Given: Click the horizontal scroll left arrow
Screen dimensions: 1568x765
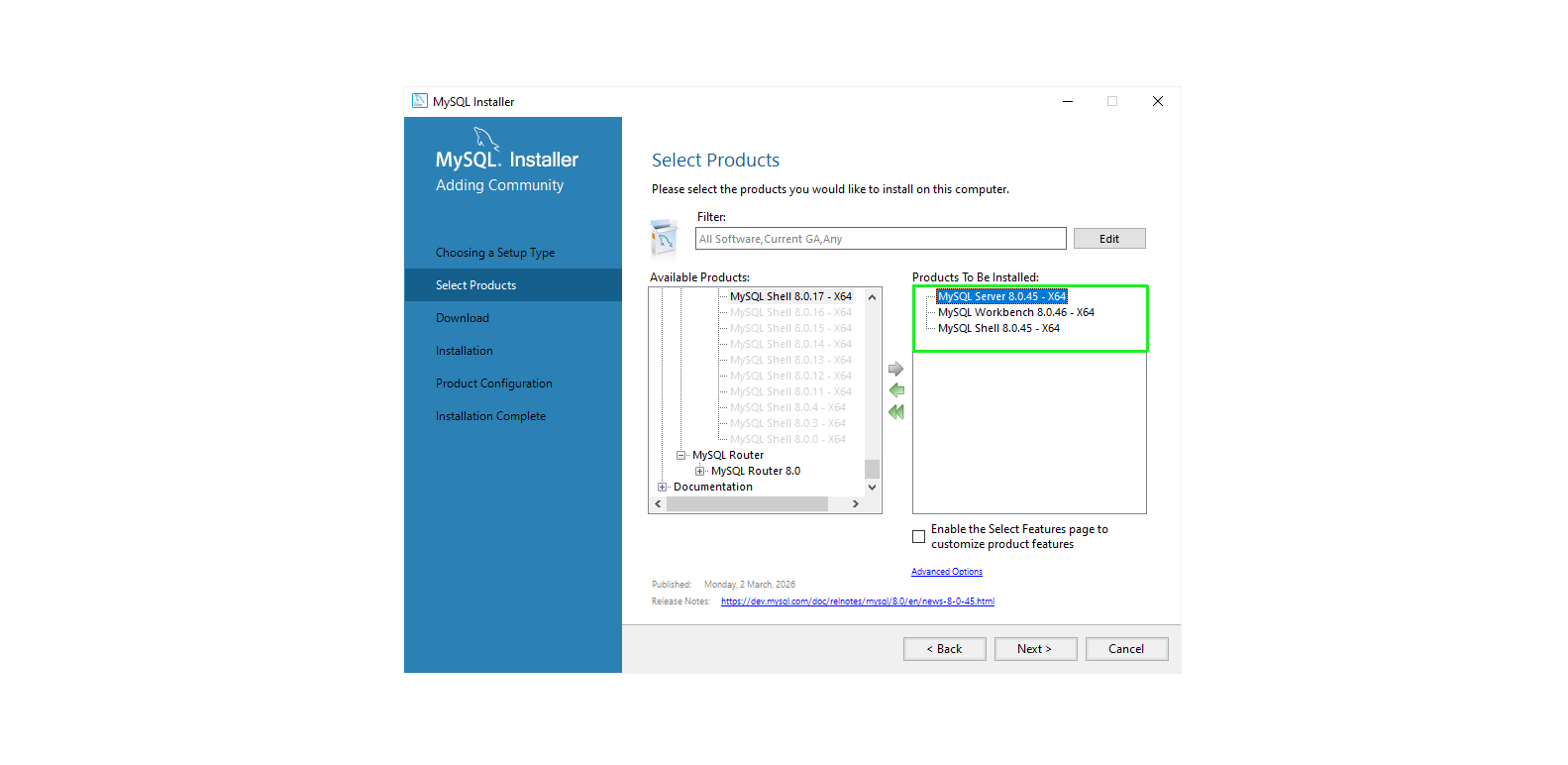Looking at the screenshot, I should 658,504.
